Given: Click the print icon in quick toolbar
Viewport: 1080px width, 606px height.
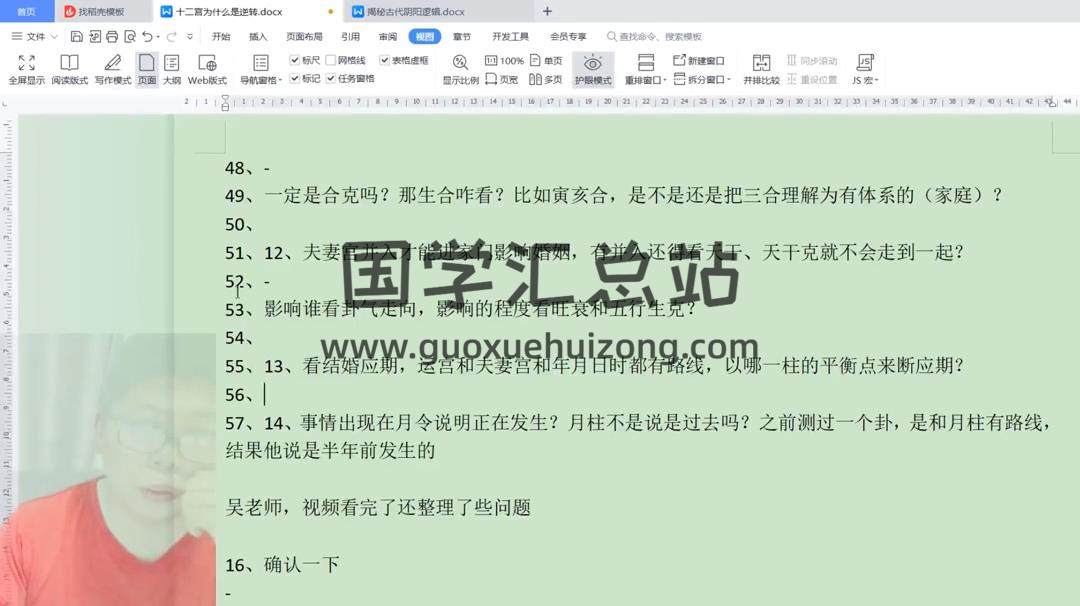Looking at the screenshot, I should [112, 36].
